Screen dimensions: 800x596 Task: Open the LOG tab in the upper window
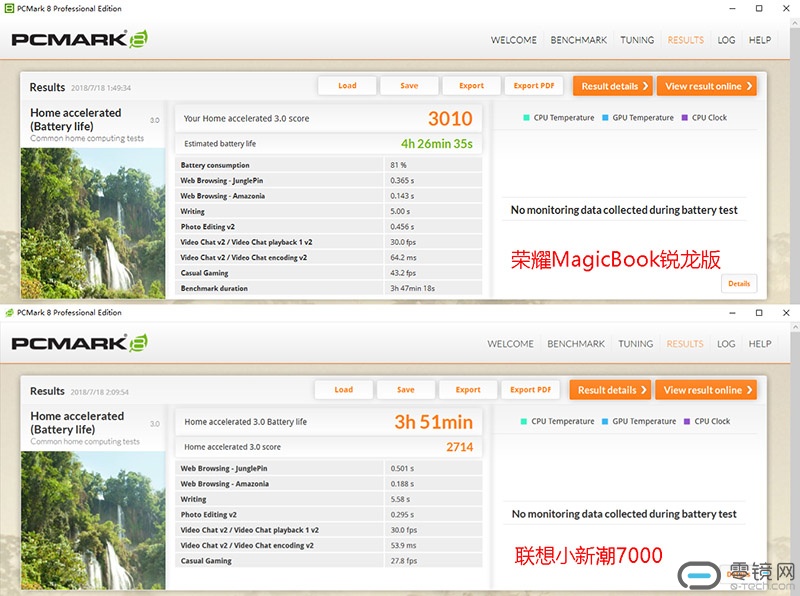[726, 40]
